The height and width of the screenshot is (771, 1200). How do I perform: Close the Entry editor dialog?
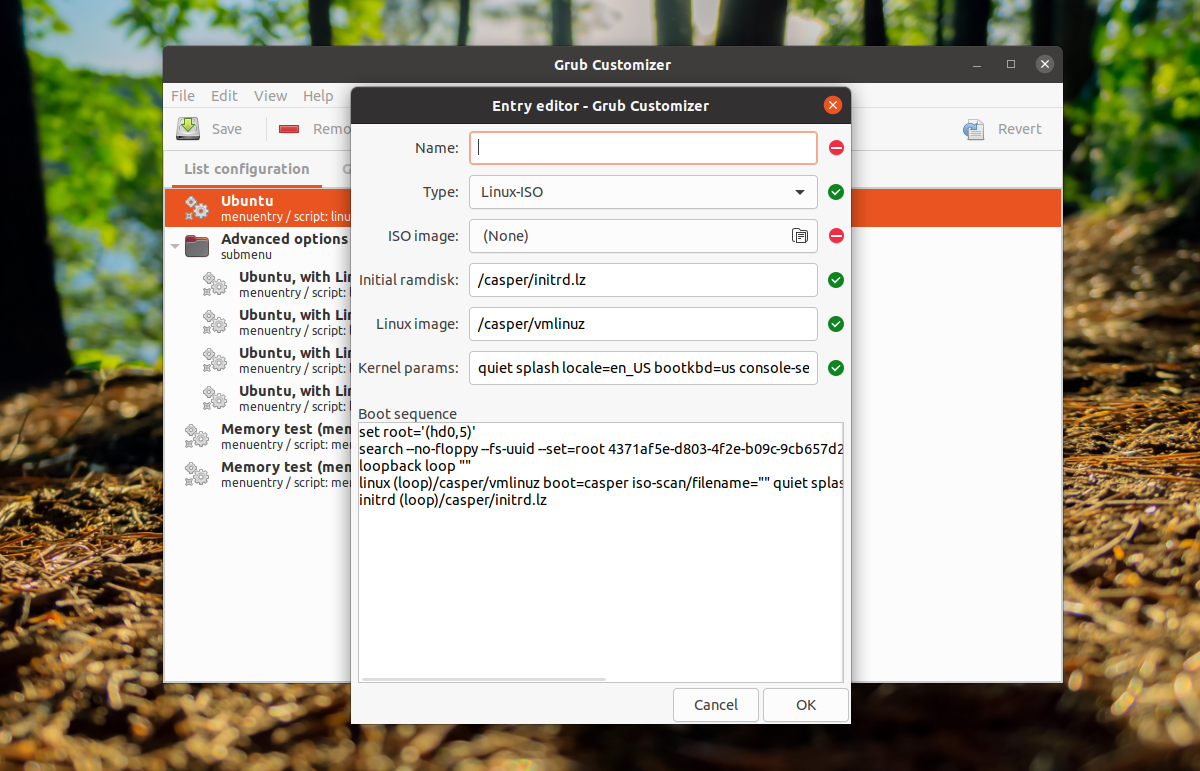pyautogui.click(x=832, y=105)
